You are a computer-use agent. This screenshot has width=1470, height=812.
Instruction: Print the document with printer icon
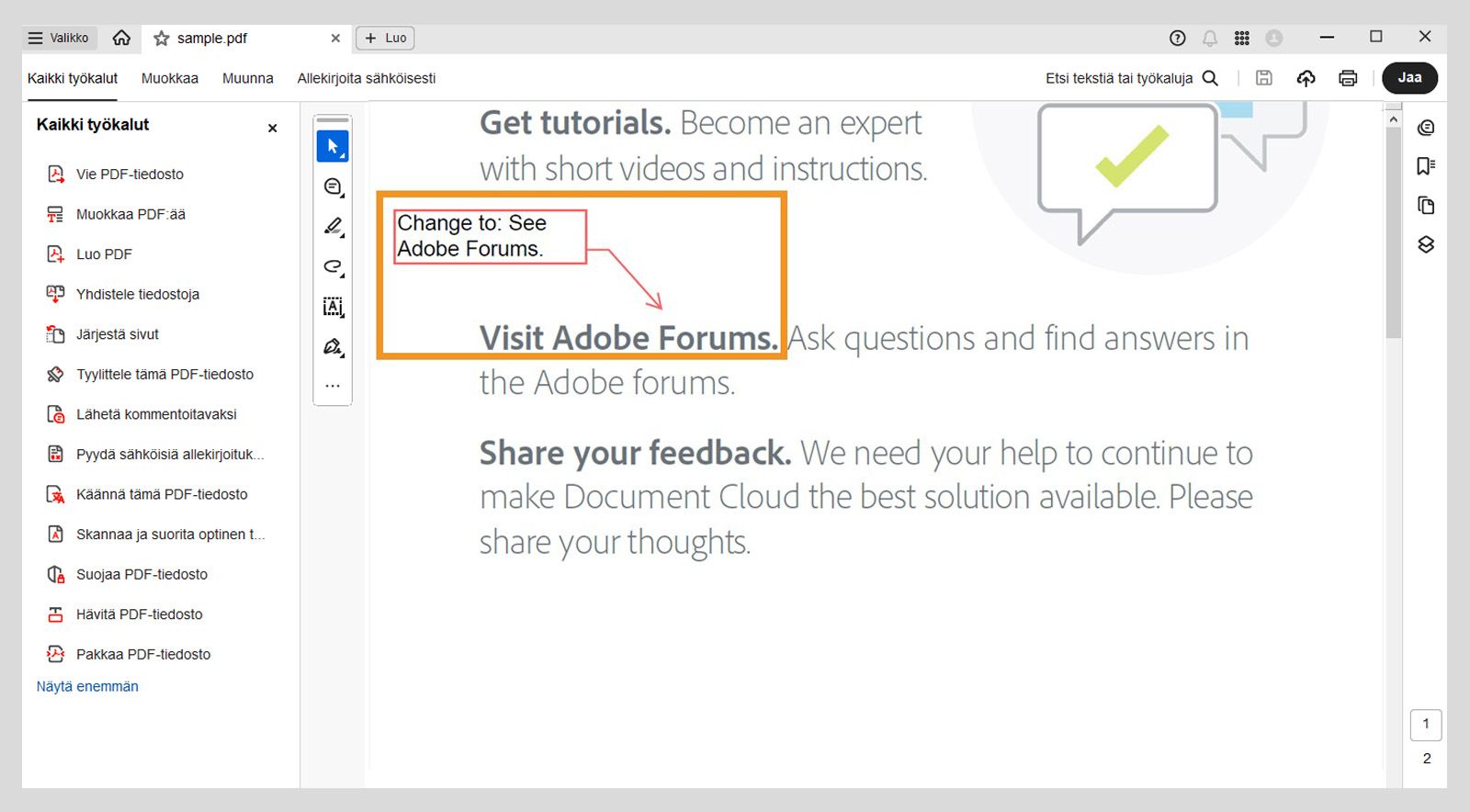[x=1348, y=78]
